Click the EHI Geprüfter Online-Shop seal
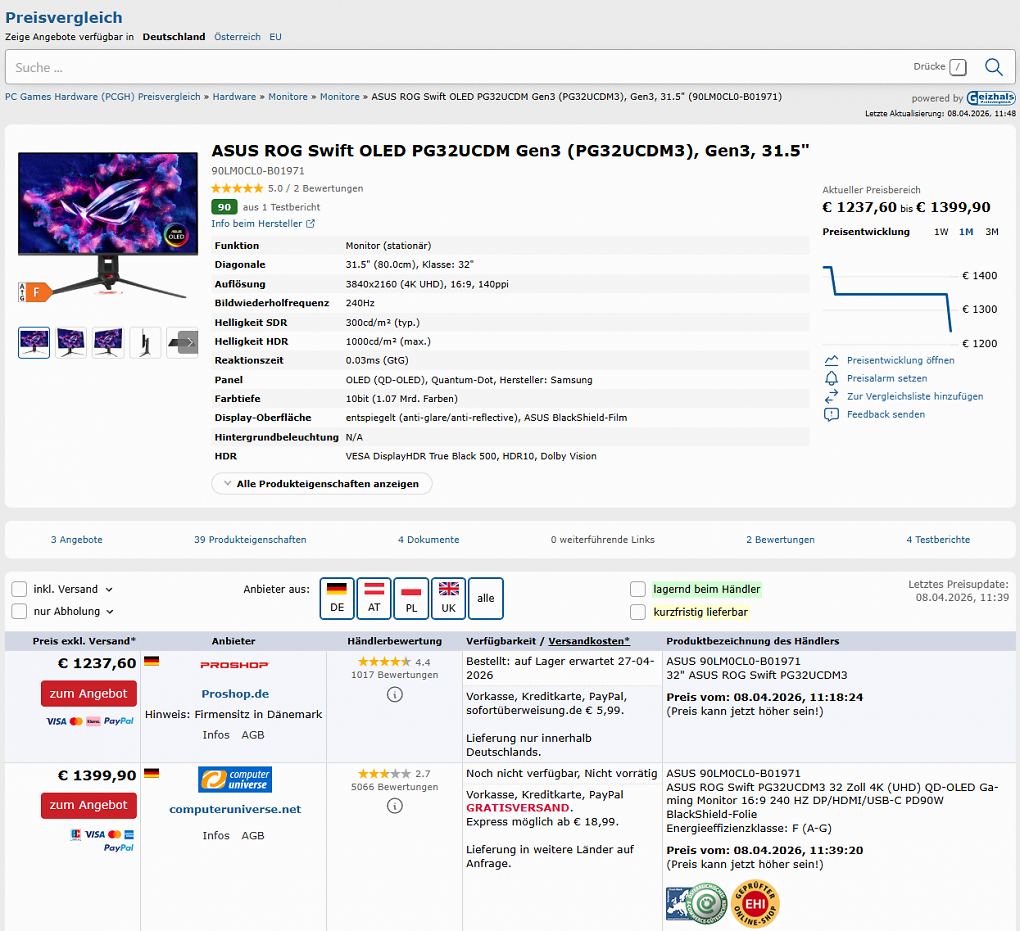 coord(755,903)
